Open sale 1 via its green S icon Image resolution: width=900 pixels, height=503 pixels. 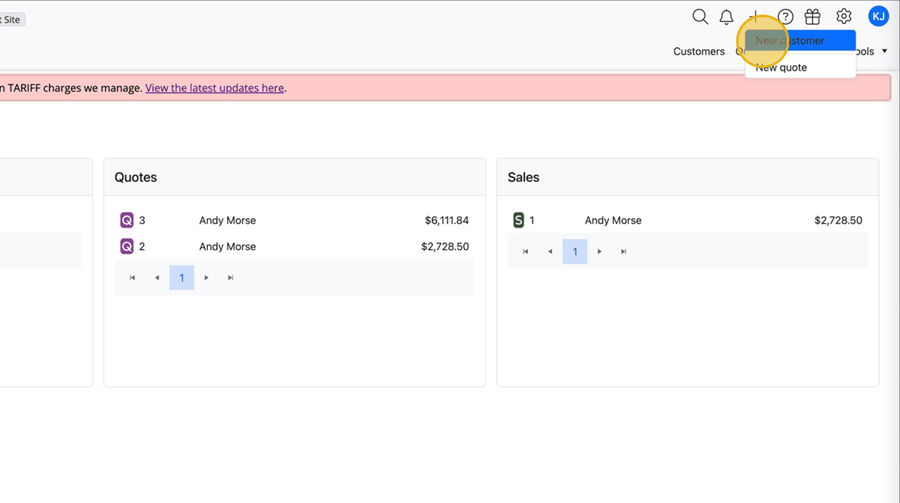point(518,220)
